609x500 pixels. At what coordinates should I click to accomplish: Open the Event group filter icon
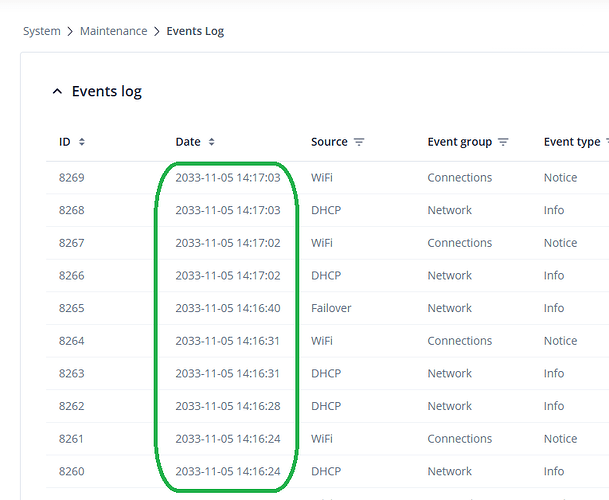504,142
